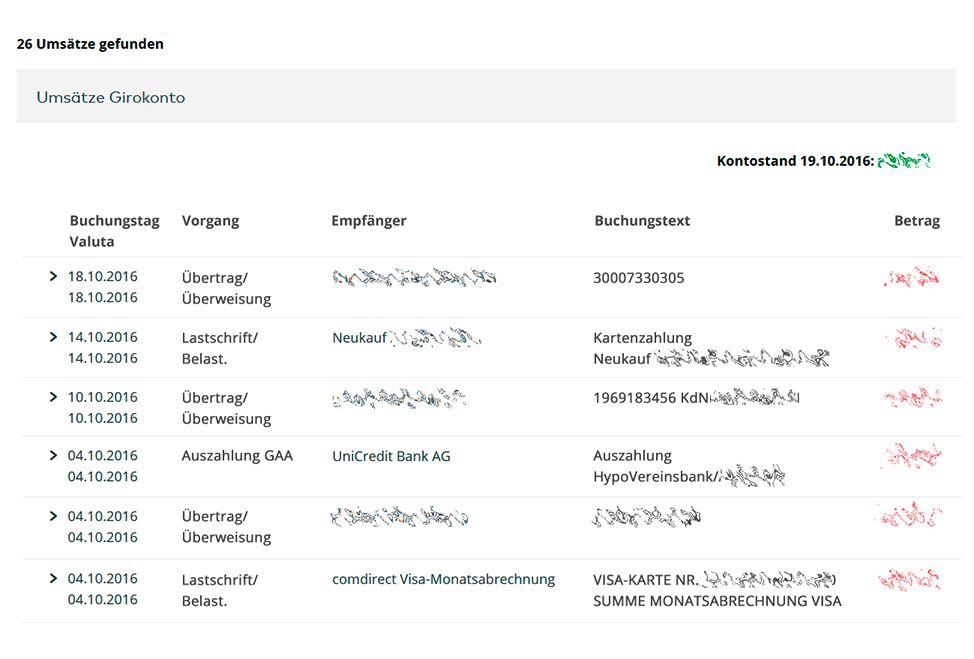974x659 pixels.
Task: Expand the 10.10.2016 Übertrag transaction row
Action: (53, 397)
